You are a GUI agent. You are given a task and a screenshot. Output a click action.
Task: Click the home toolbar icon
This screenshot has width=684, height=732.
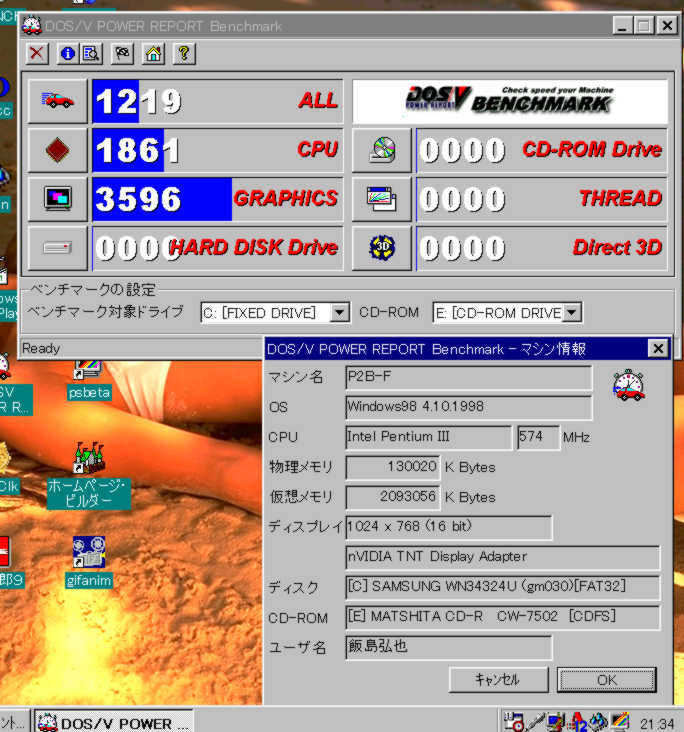(x=152, y=54)
